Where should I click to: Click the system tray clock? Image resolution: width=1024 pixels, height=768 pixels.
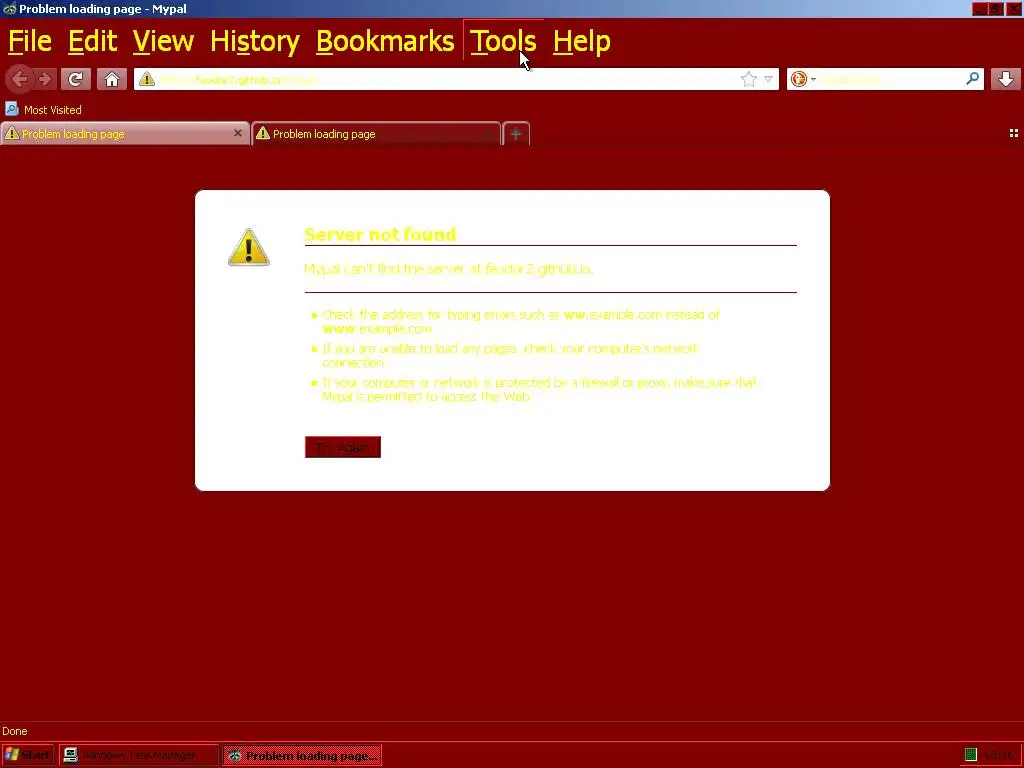[x=999, y=756]
